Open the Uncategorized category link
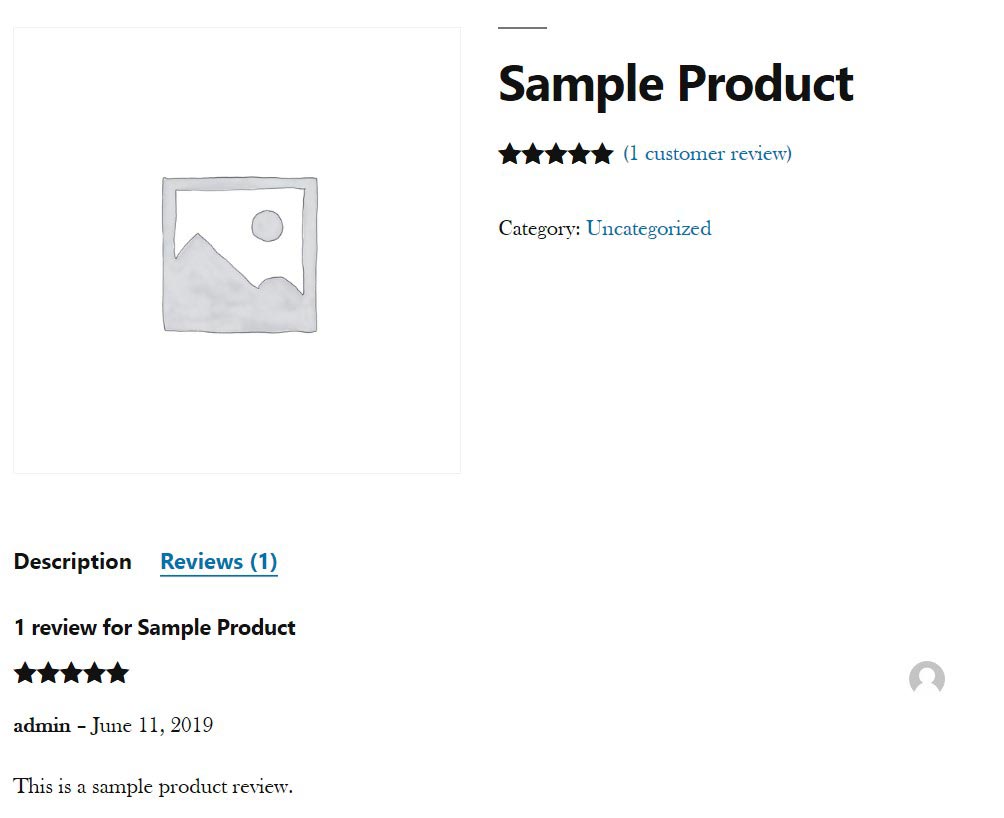This screenshot has width=1004, height=818. click(648, 229)
